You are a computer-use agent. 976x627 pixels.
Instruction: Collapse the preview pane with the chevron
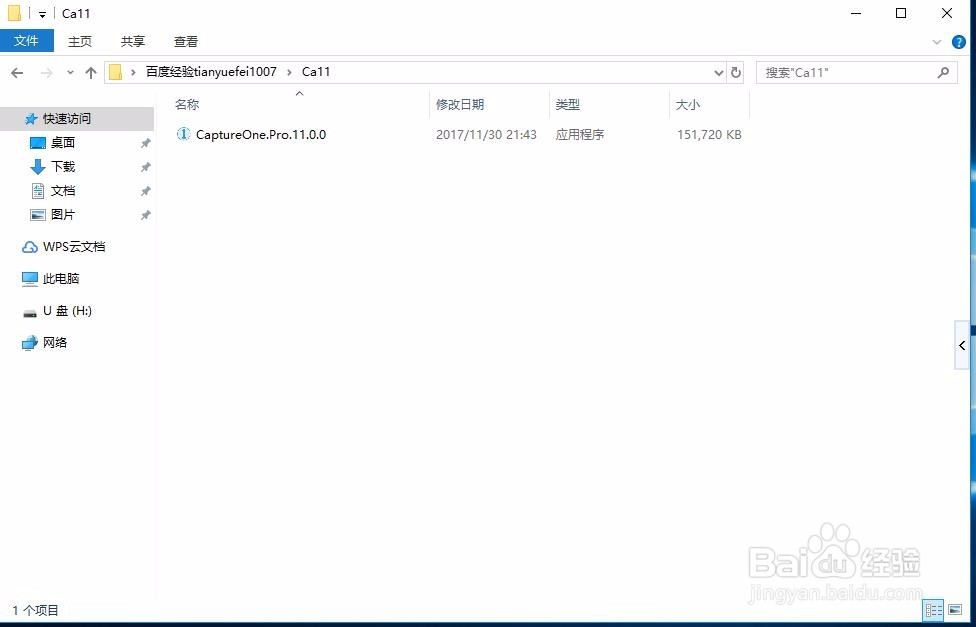961,344
